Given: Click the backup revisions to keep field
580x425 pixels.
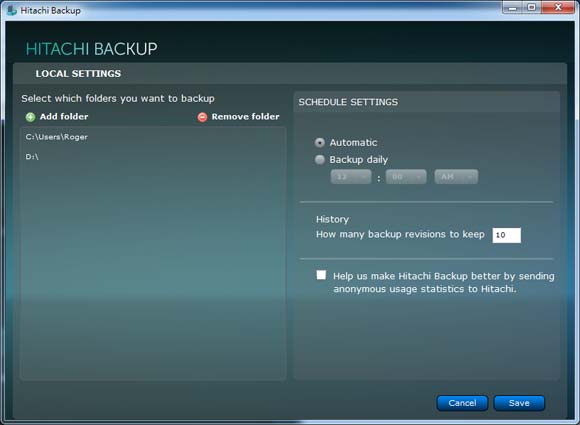Looking at the screenshot, I should [506, 235].
